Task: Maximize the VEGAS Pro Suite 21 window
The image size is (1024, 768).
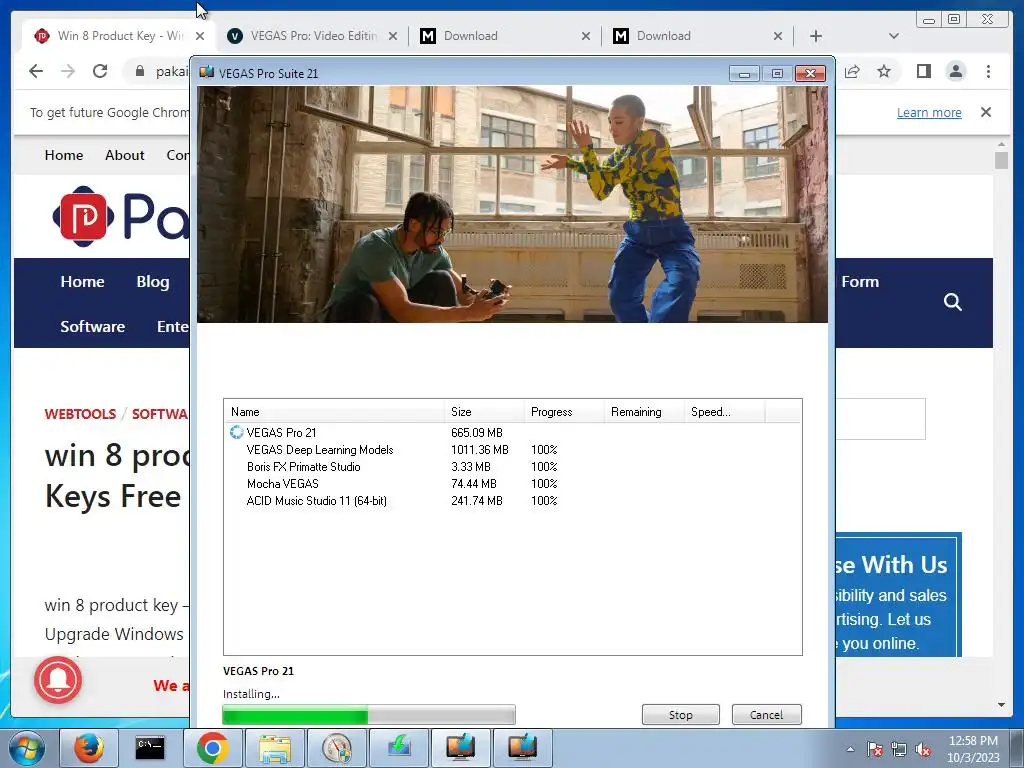Action: (x=777, y=73)
